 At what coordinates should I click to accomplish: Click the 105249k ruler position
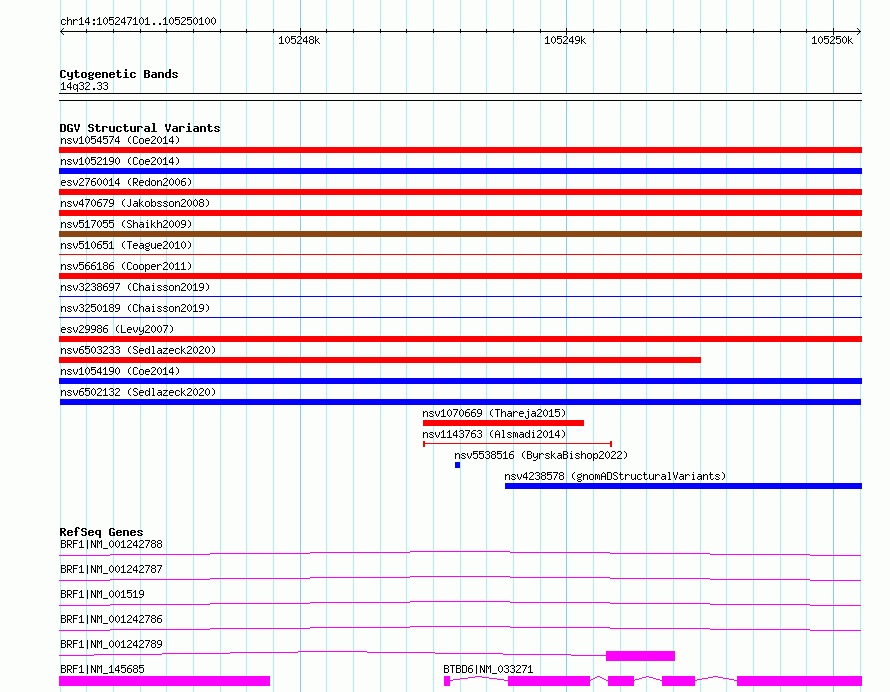pos(565,40)
